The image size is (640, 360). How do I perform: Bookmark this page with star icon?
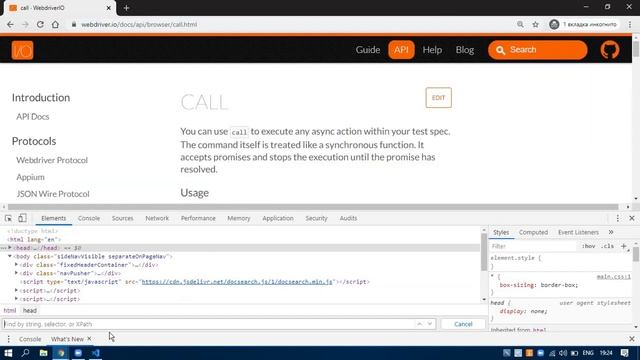pyautogui.click(x=536, y=24)
